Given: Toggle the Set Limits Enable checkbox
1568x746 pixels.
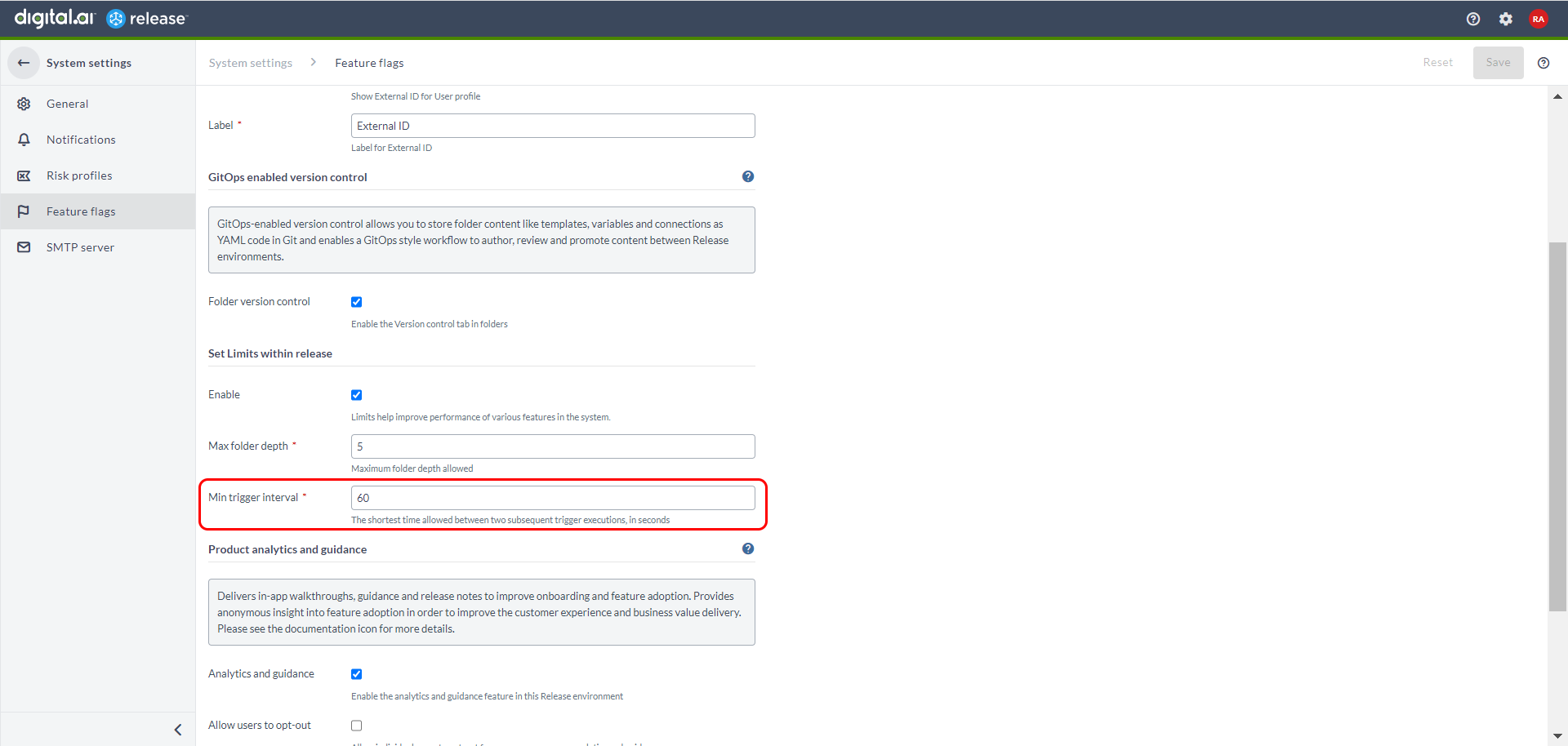Looking at the screenshot, I should click(357, 395).
